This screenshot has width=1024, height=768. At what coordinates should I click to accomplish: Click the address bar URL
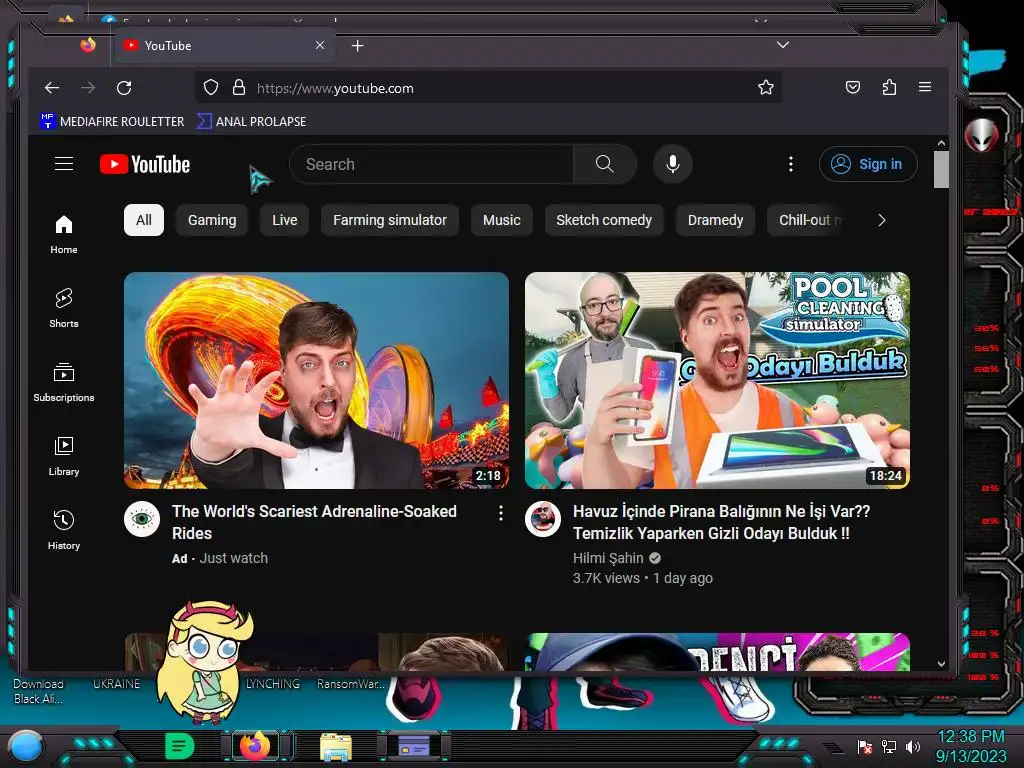click(335, 88)
